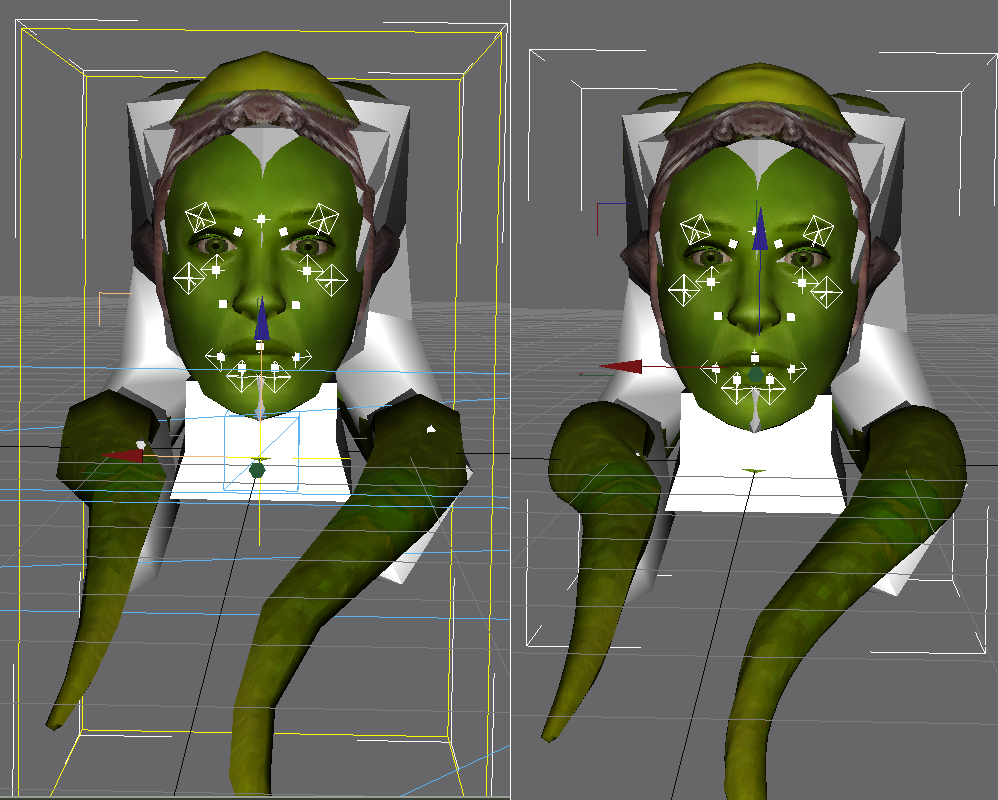The height and width of the screenshot is (800, 998).
Task: Select left viewport's brow box helper above model's right eye
Action: click(x=201, y=218)
